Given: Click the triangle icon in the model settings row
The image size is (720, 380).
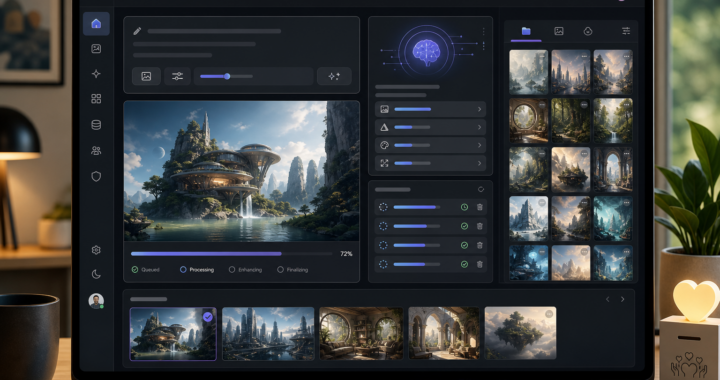Looking at the screenshot, I should tap(384, 127).
